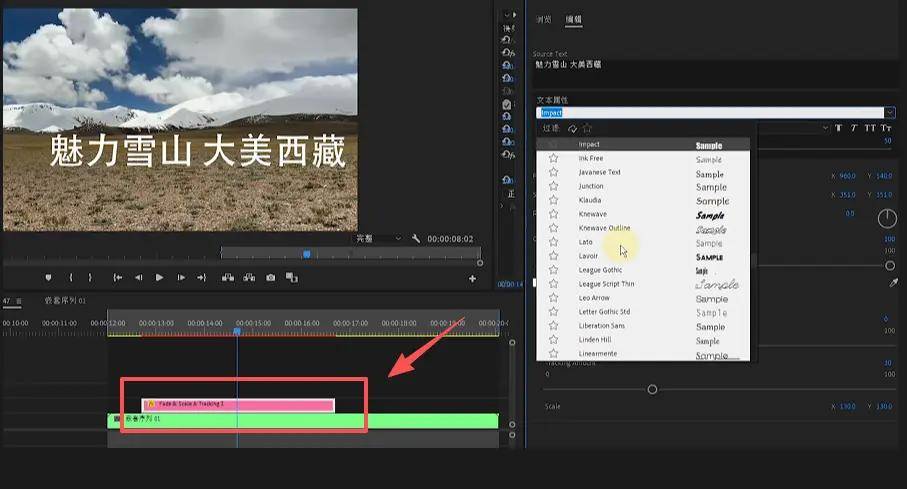Image resolution: width=907 pixels, height=489 pixels.
Task: Open monitor settings wrench icon
Action: click(x=415, y=238)
